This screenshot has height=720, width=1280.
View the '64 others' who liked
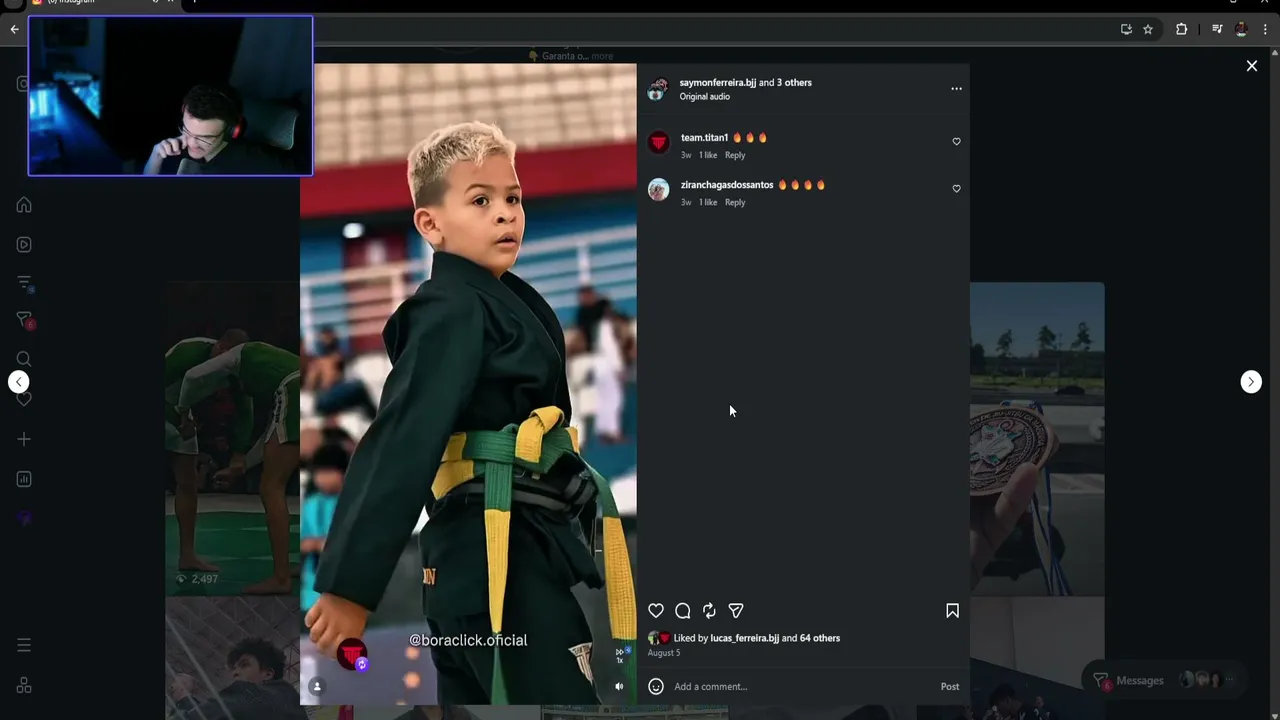(820, 638)
